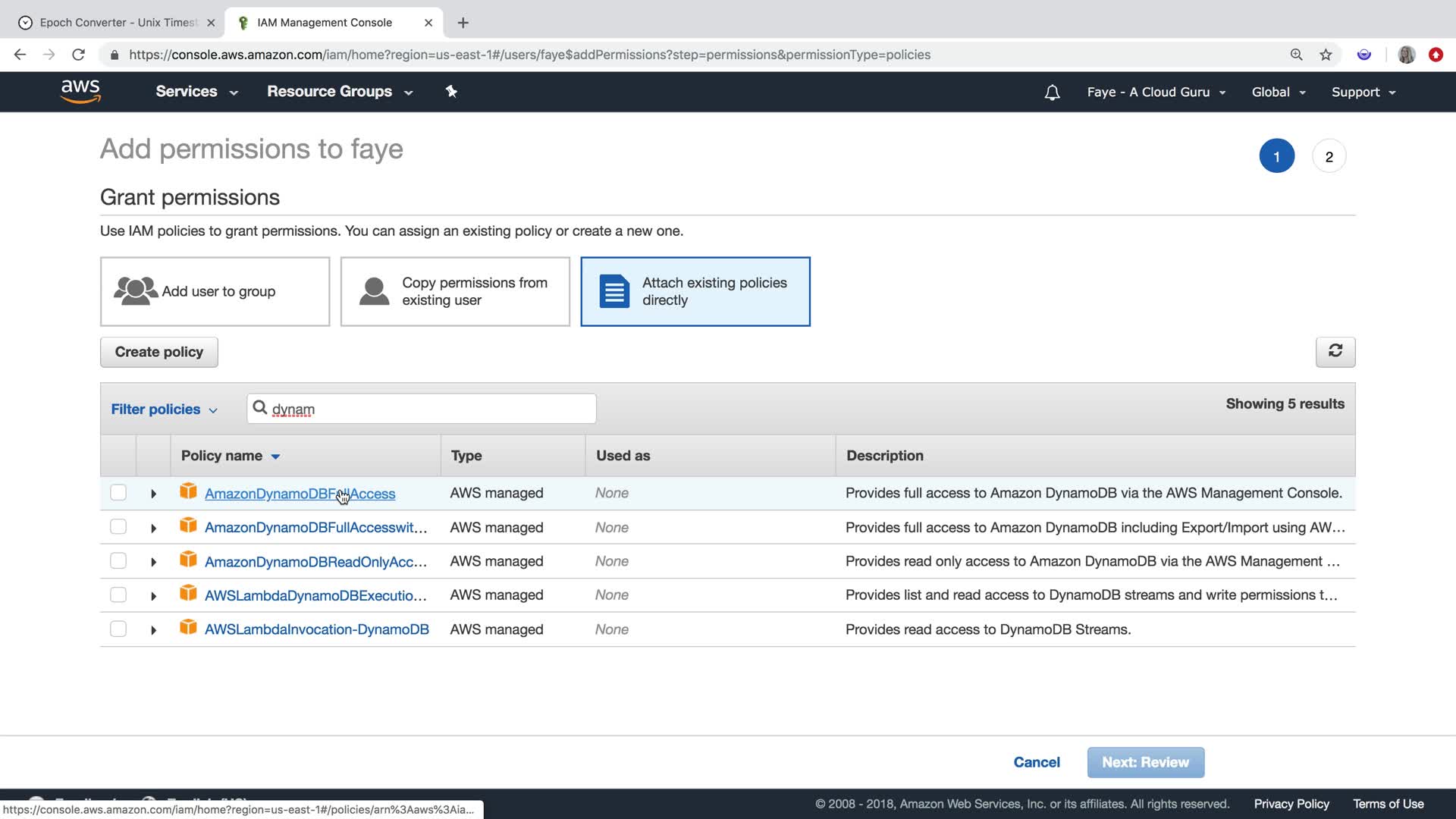Bookmark page with the star icon
Image resolution: width=1456 pixels, height=819 pixels.
click(x=1326, y=55)
